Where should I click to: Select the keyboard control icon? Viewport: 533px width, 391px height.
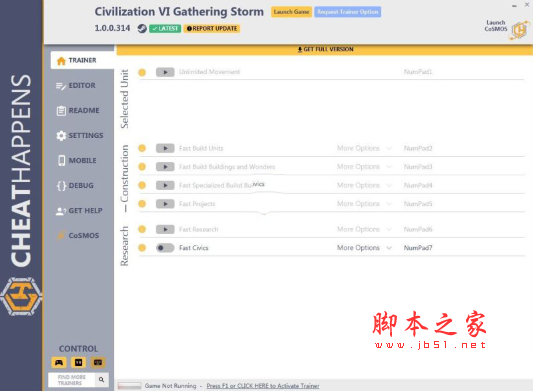tap(98, 362)
